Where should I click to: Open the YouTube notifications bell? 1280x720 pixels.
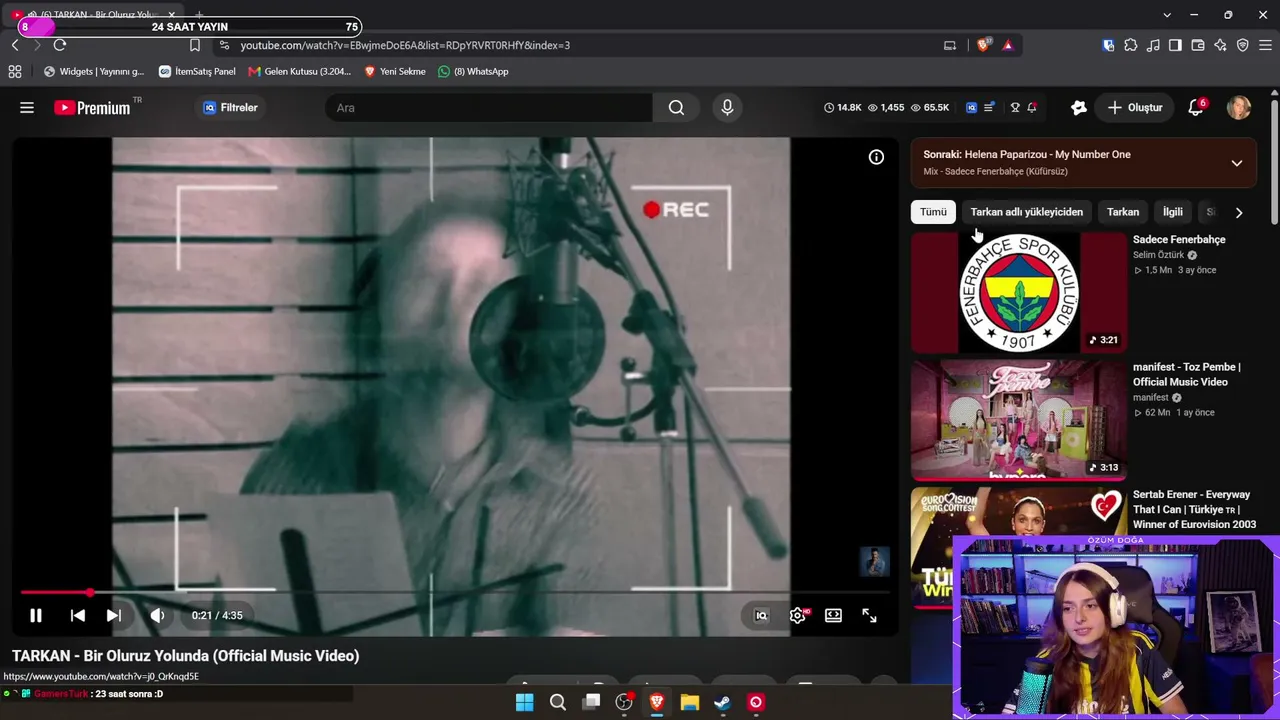pyautogui.click(x=1195, y=108)
